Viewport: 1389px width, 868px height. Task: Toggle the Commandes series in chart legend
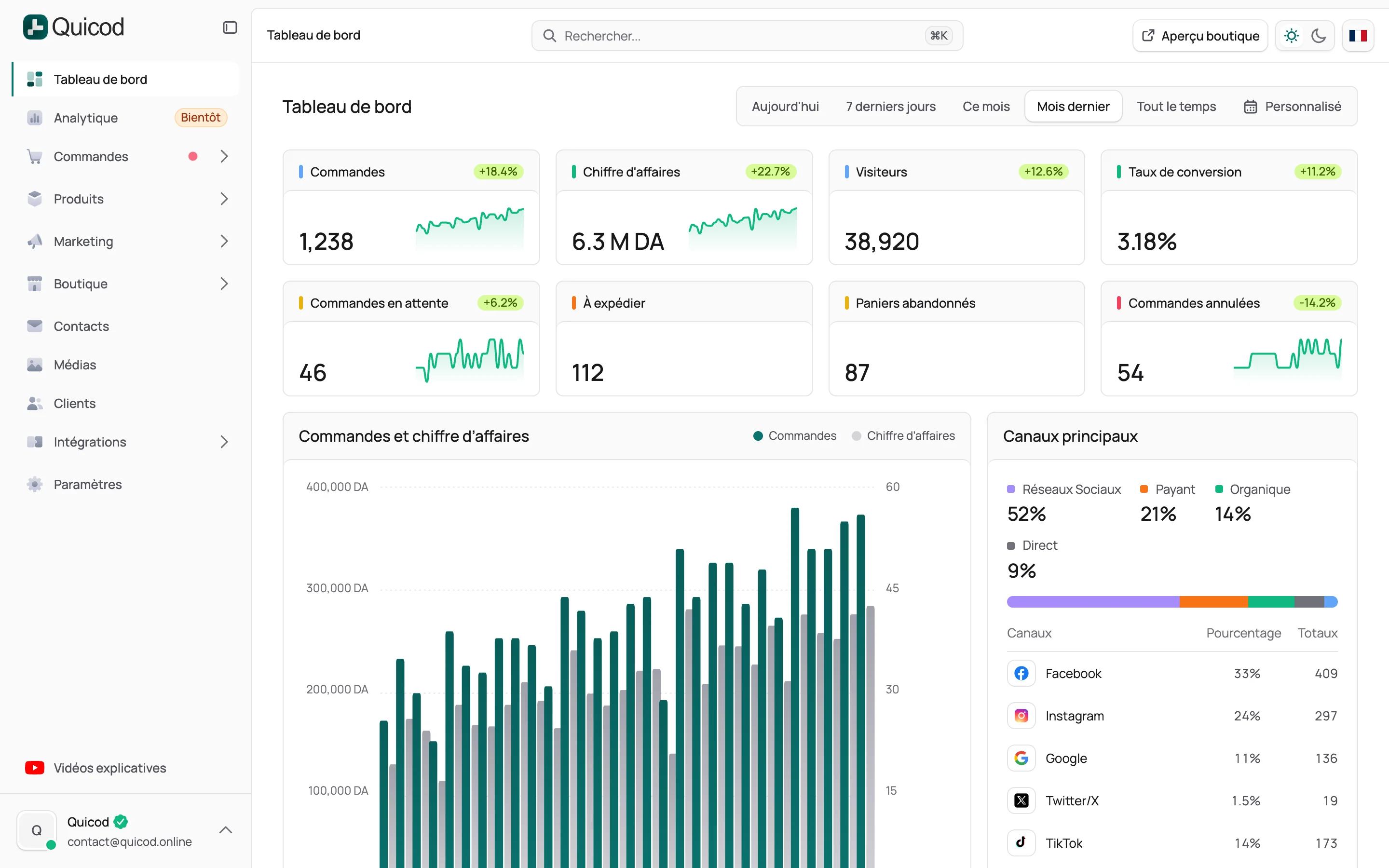pyautogui.click(x=795, y=436)
